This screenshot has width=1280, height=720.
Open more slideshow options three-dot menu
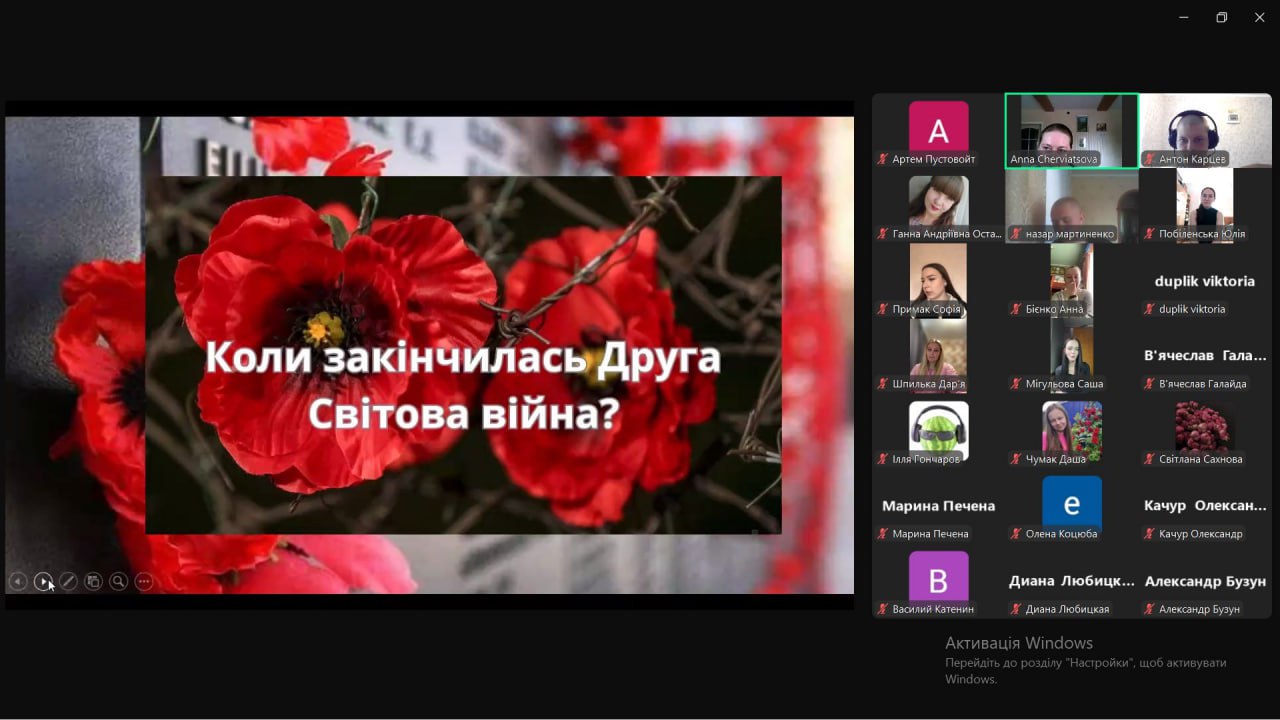coord(144,581)
